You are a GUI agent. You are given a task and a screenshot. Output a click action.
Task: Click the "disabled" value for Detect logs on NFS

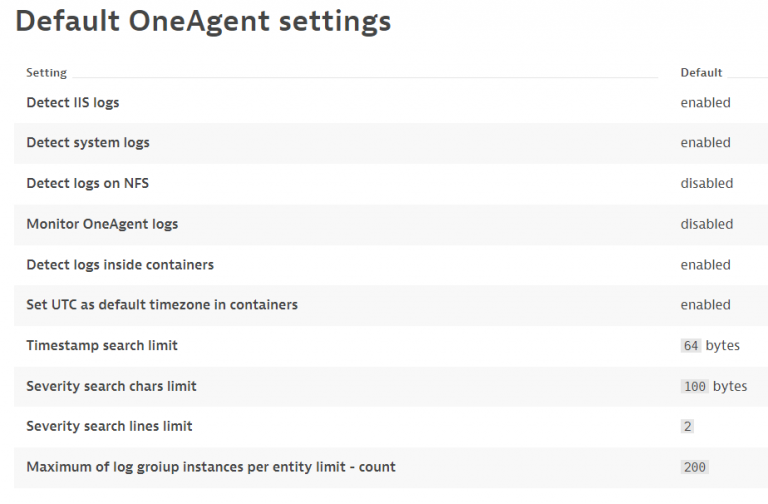pyautogui.click(x=706, y=183)
